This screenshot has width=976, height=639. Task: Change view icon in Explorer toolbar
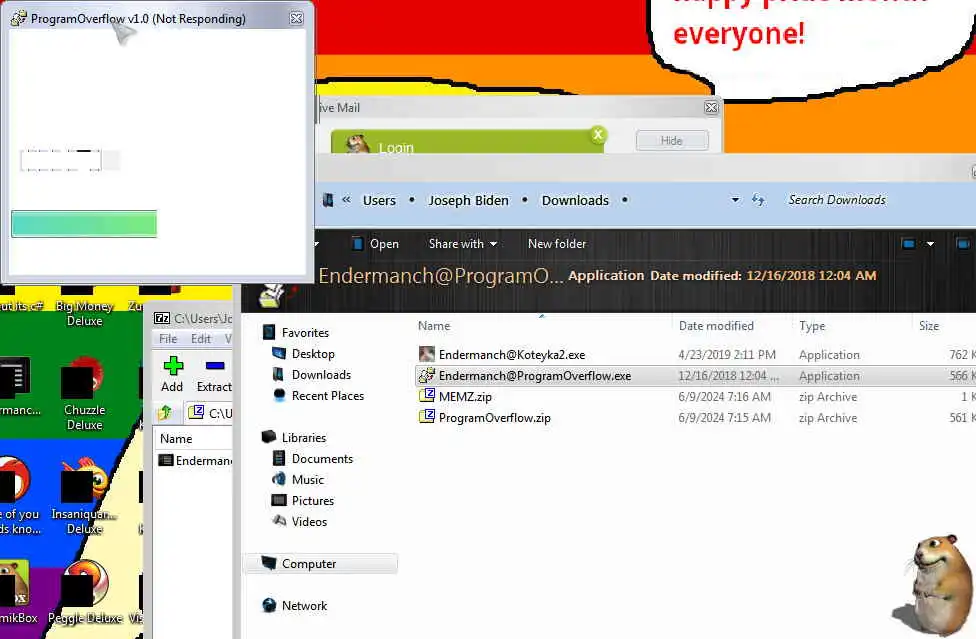pyautogui.click(x=909, y=244)
